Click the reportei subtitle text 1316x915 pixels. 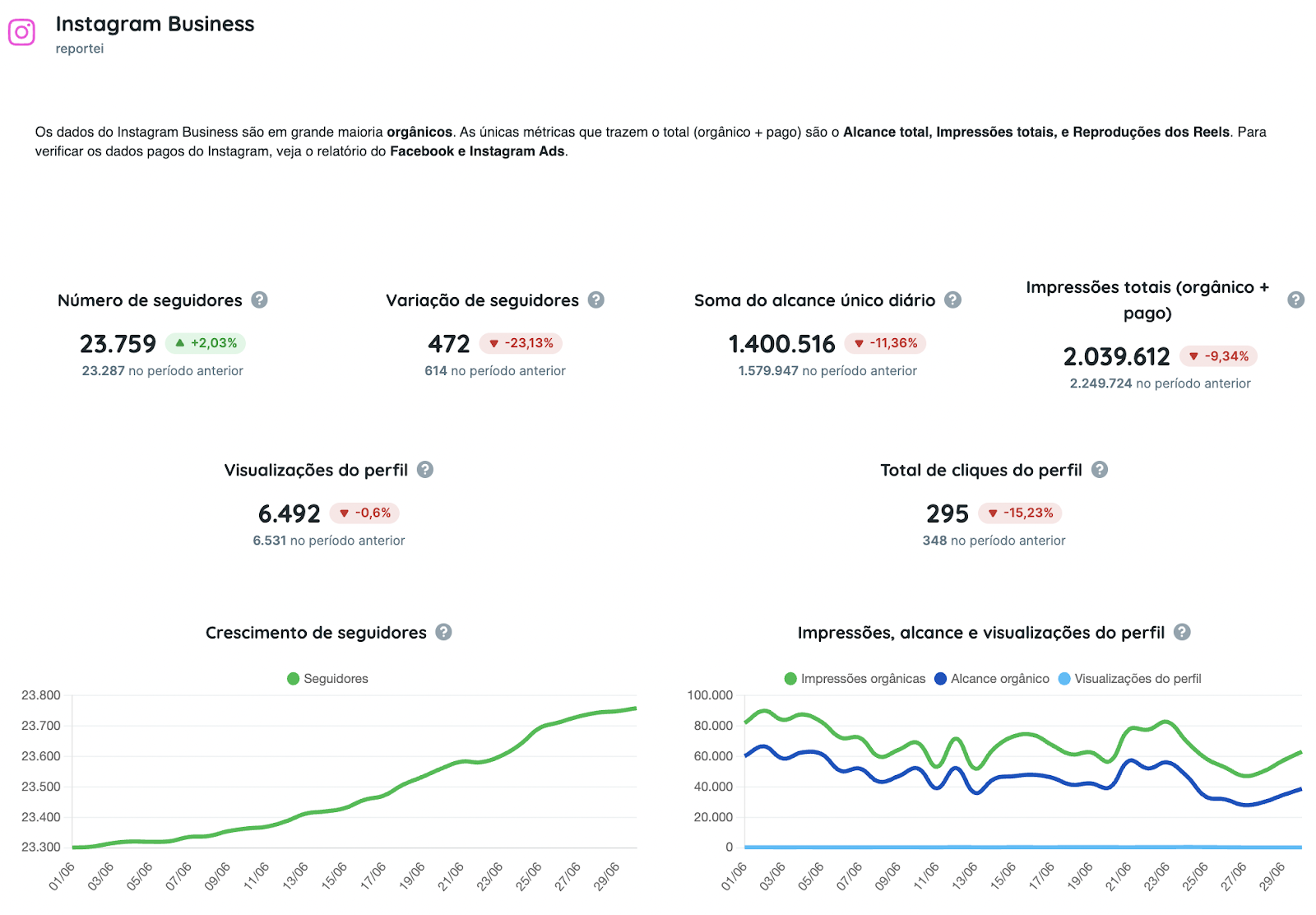(80, 49)
